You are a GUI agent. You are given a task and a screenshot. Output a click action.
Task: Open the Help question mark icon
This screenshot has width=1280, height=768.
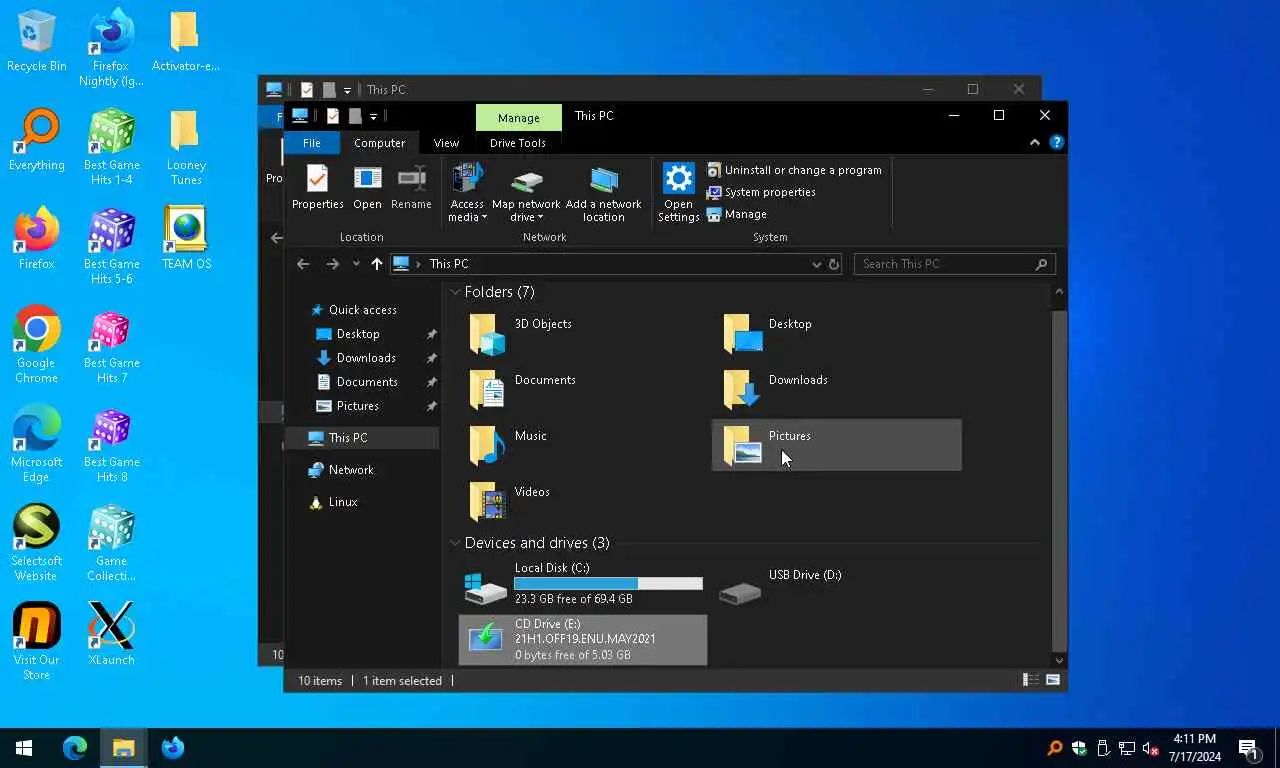coord(1056,143)
